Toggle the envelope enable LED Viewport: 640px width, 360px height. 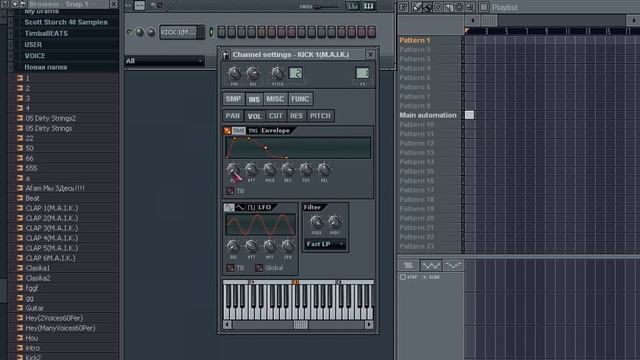pyautogui.click(x=227, y=131)
